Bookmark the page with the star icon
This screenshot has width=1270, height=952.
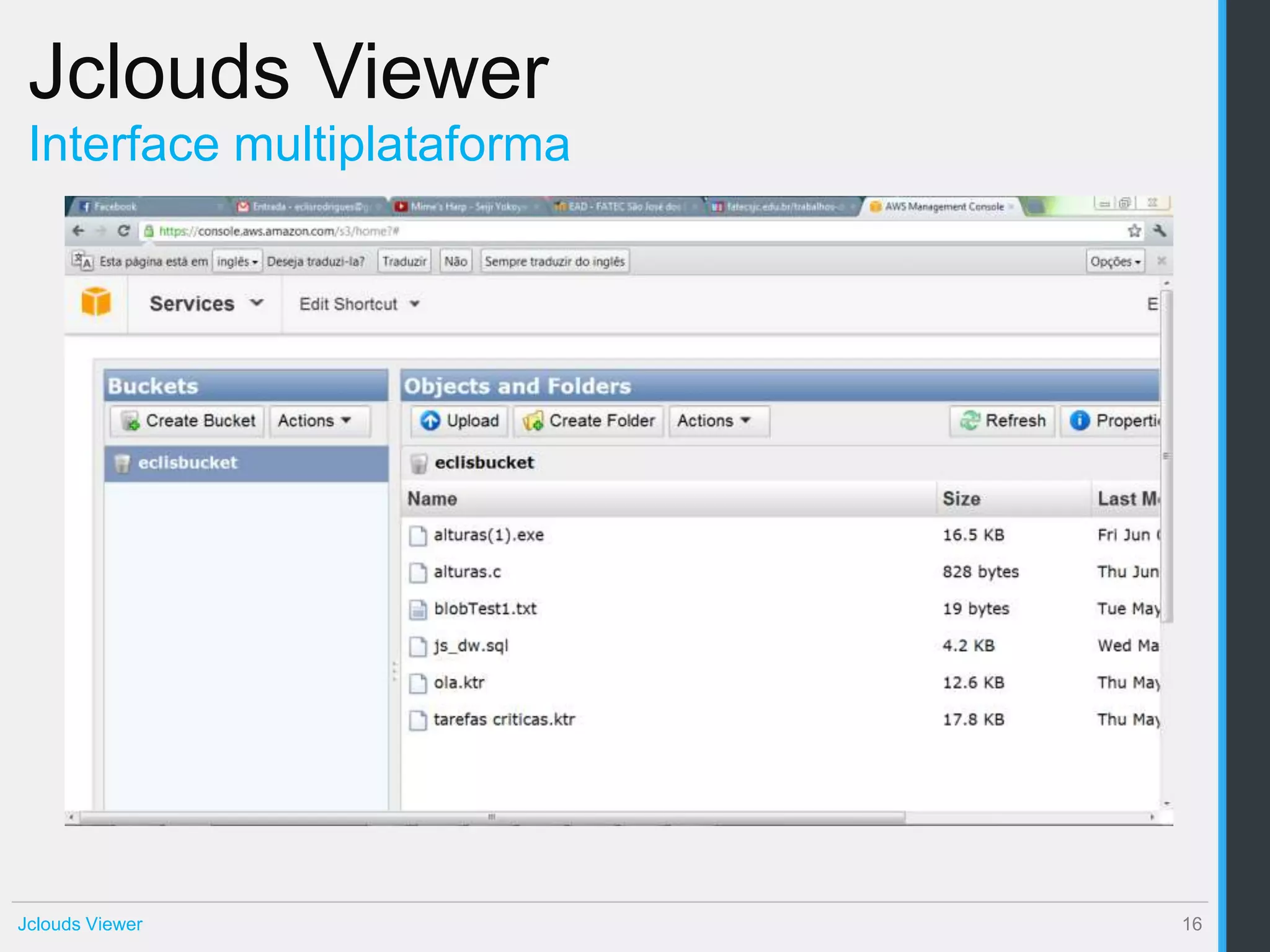(x=1134, y=231)
